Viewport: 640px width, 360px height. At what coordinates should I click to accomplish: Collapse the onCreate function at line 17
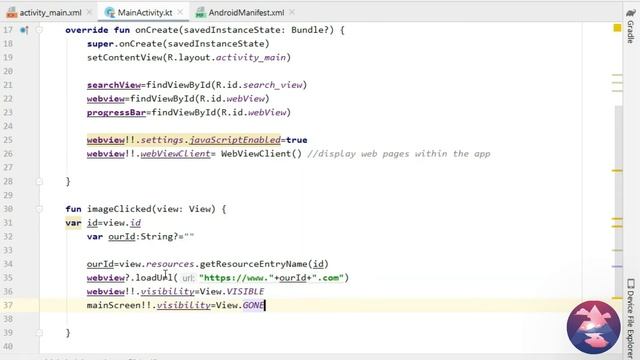39,30
